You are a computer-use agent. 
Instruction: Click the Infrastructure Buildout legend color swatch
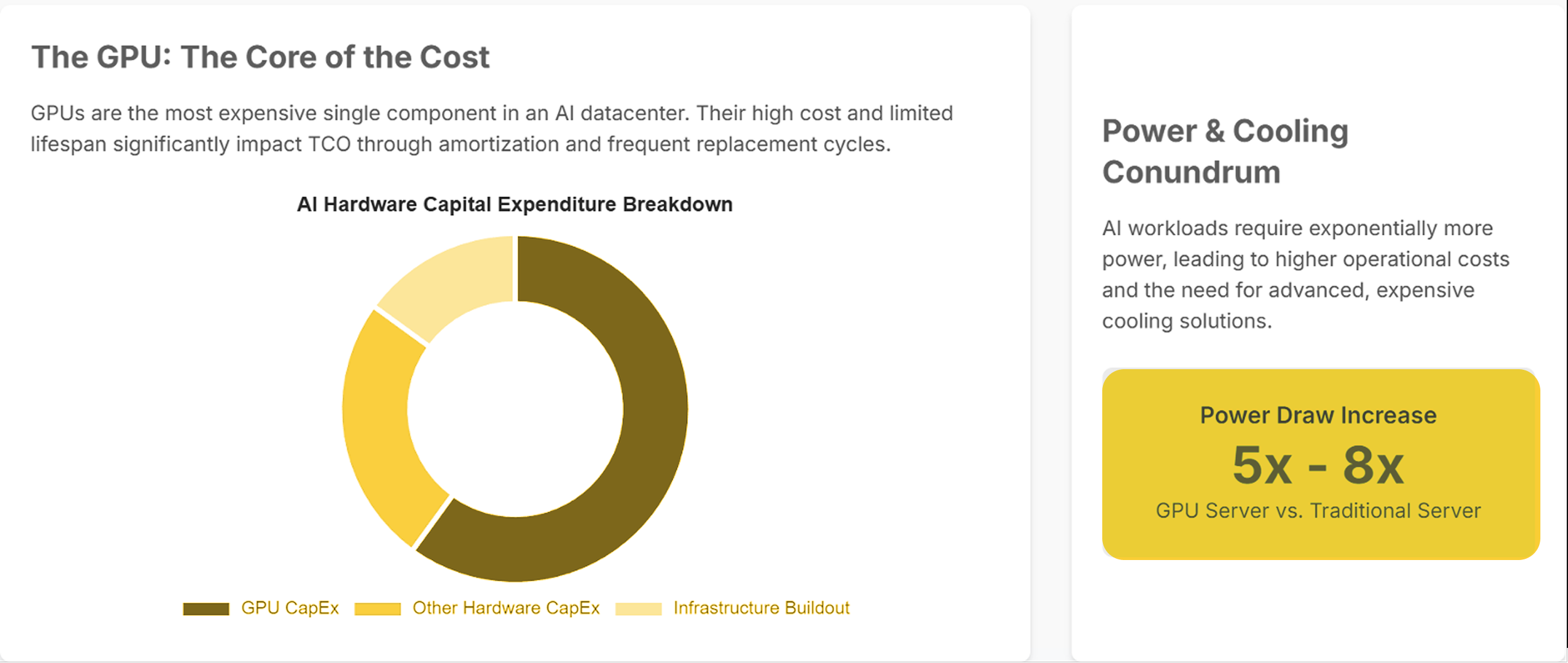(x=638, y=608)
